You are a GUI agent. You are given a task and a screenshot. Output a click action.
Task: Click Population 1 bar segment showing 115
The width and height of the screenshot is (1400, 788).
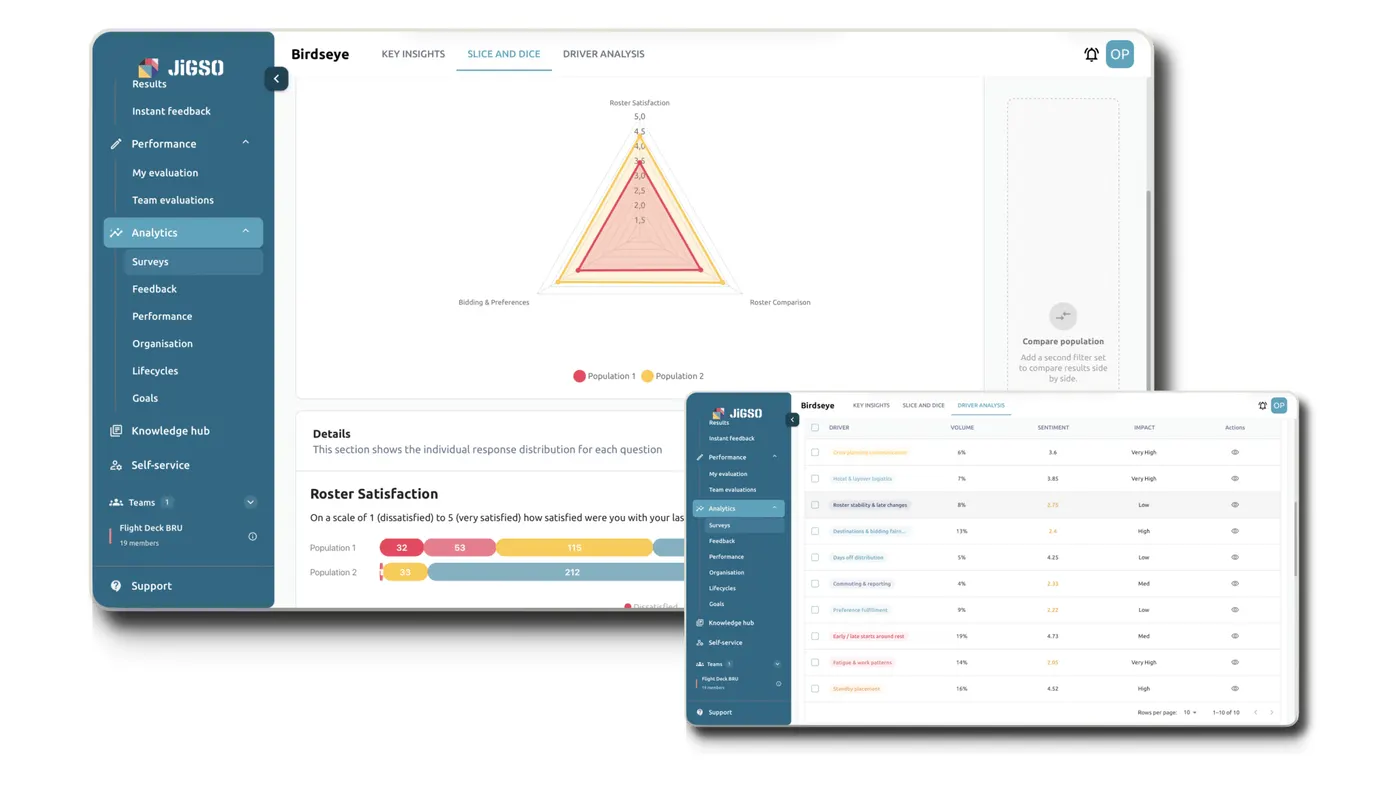[x=574, y=547]
